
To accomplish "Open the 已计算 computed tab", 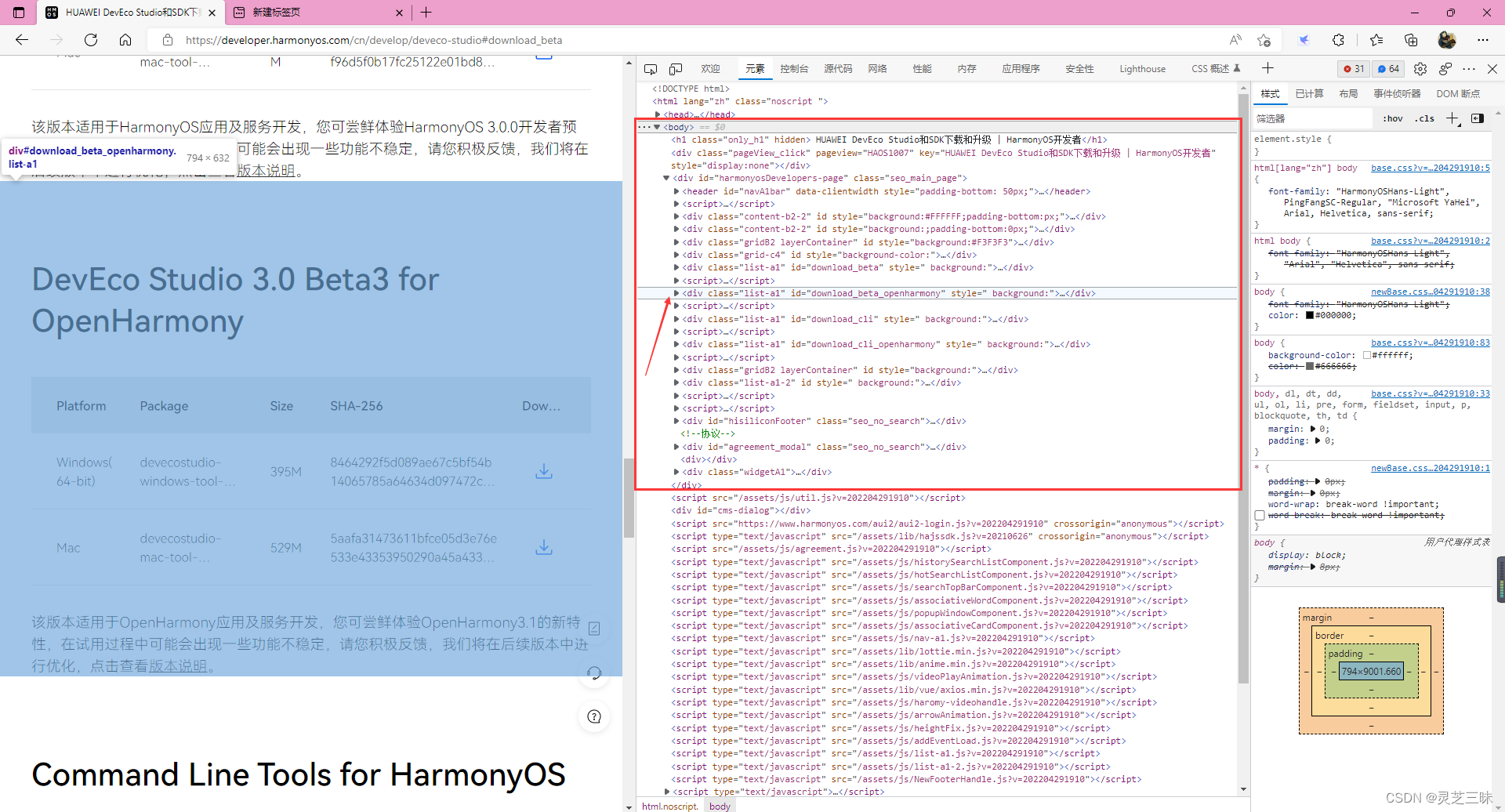I will coord(1309,94).
